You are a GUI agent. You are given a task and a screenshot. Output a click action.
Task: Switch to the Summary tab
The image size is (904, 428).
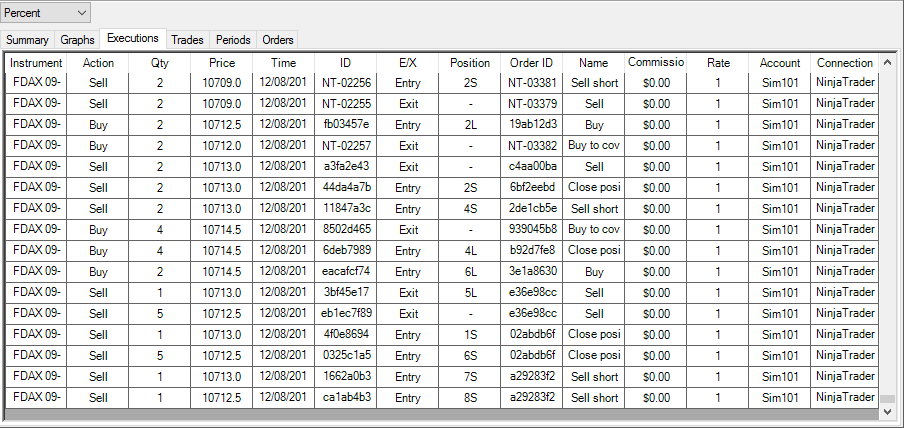[28, 40]
